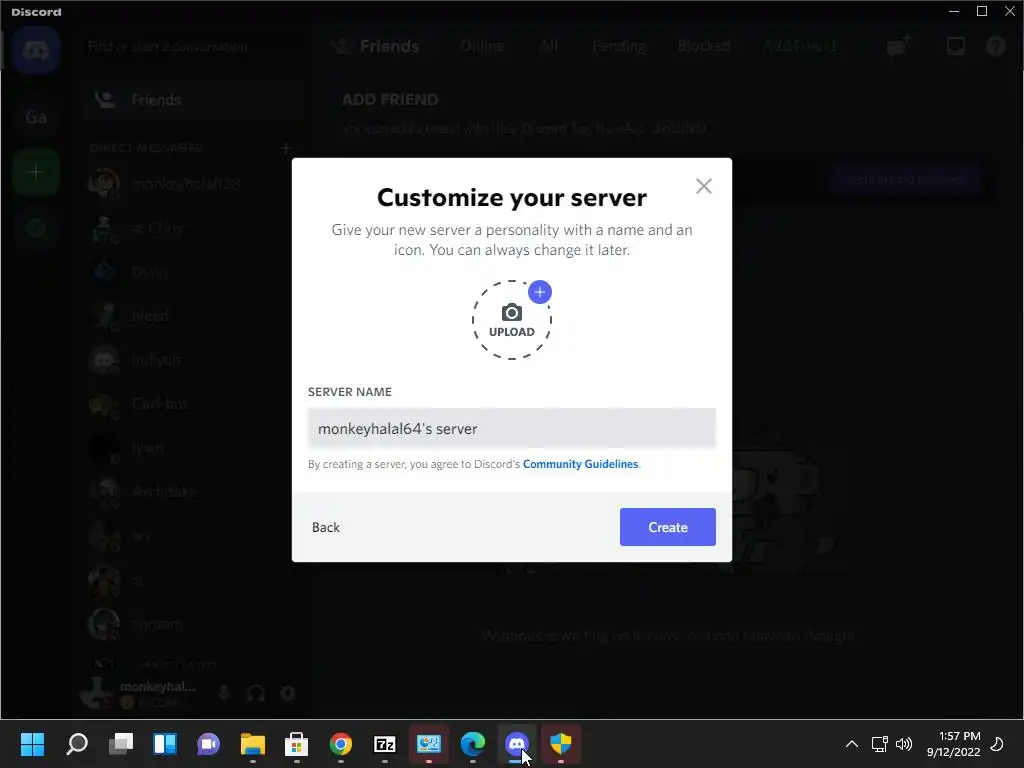Click the Server Name input field
The height and width of the screenshot is (768, 1024).
511,428
